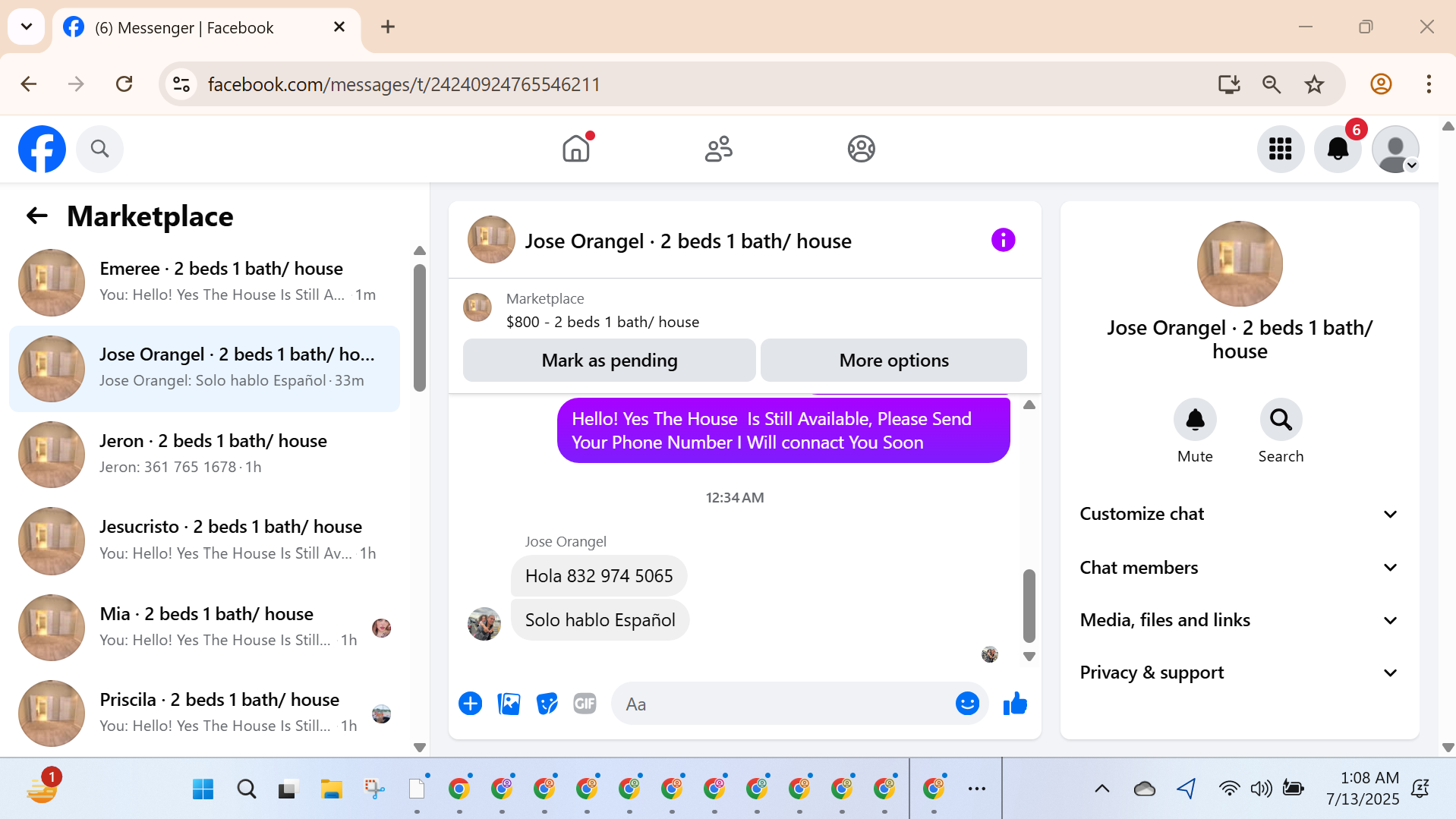1456x819 pixels.
Task: Choose a sticker icon in composer
Action: pos(547,704)
